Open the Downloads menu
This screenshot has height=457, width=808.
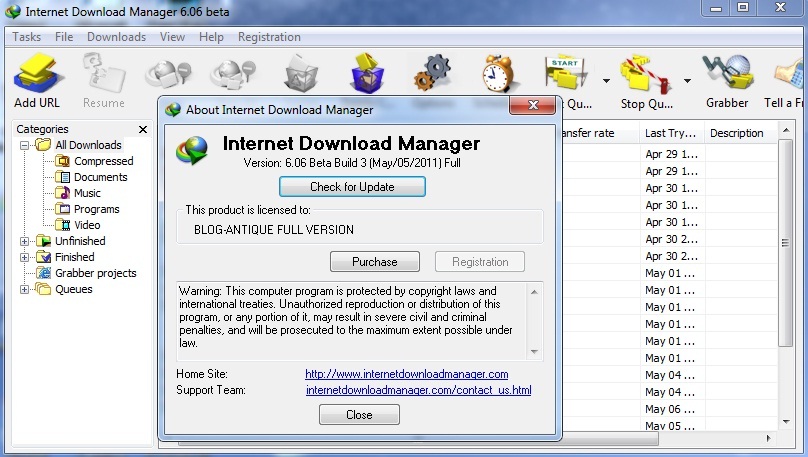click(x=116, y=37)
